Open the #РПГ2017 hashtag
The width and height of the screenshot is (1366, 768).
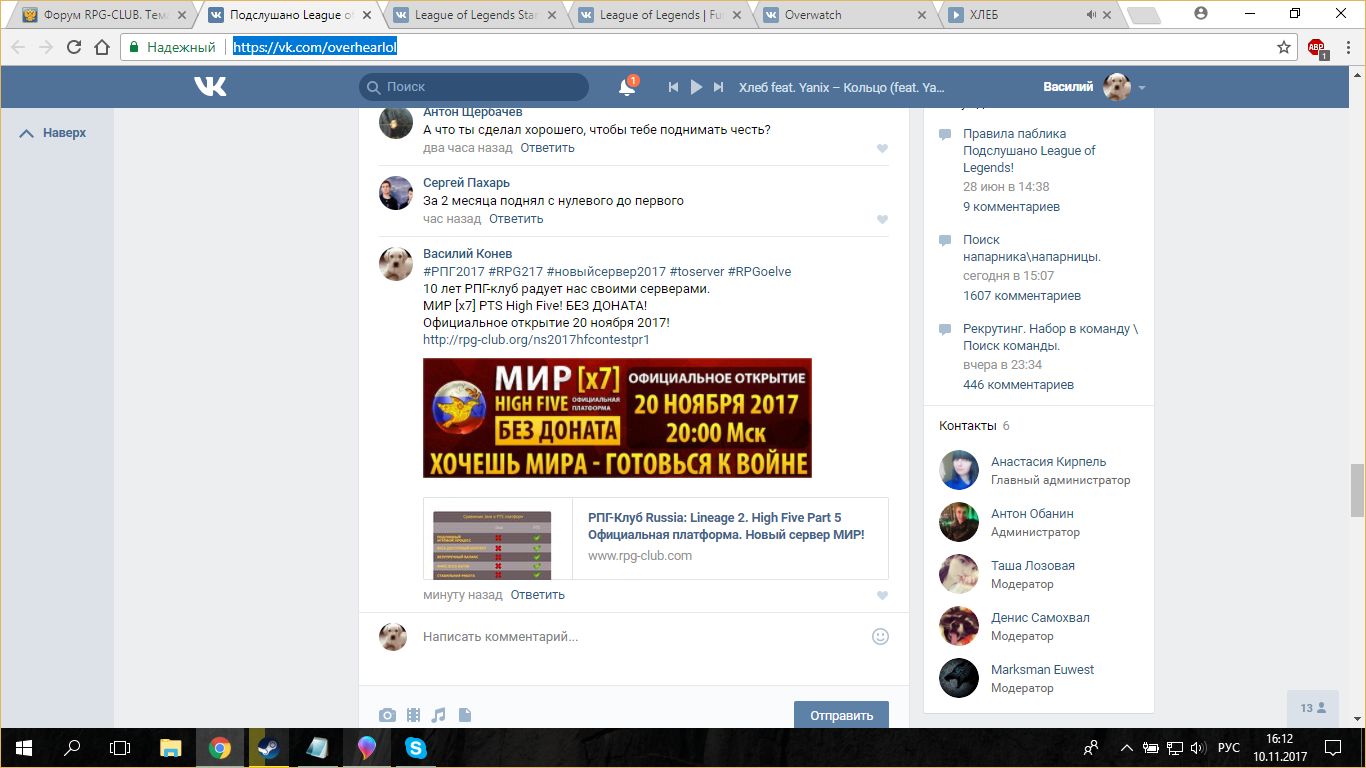454,272
